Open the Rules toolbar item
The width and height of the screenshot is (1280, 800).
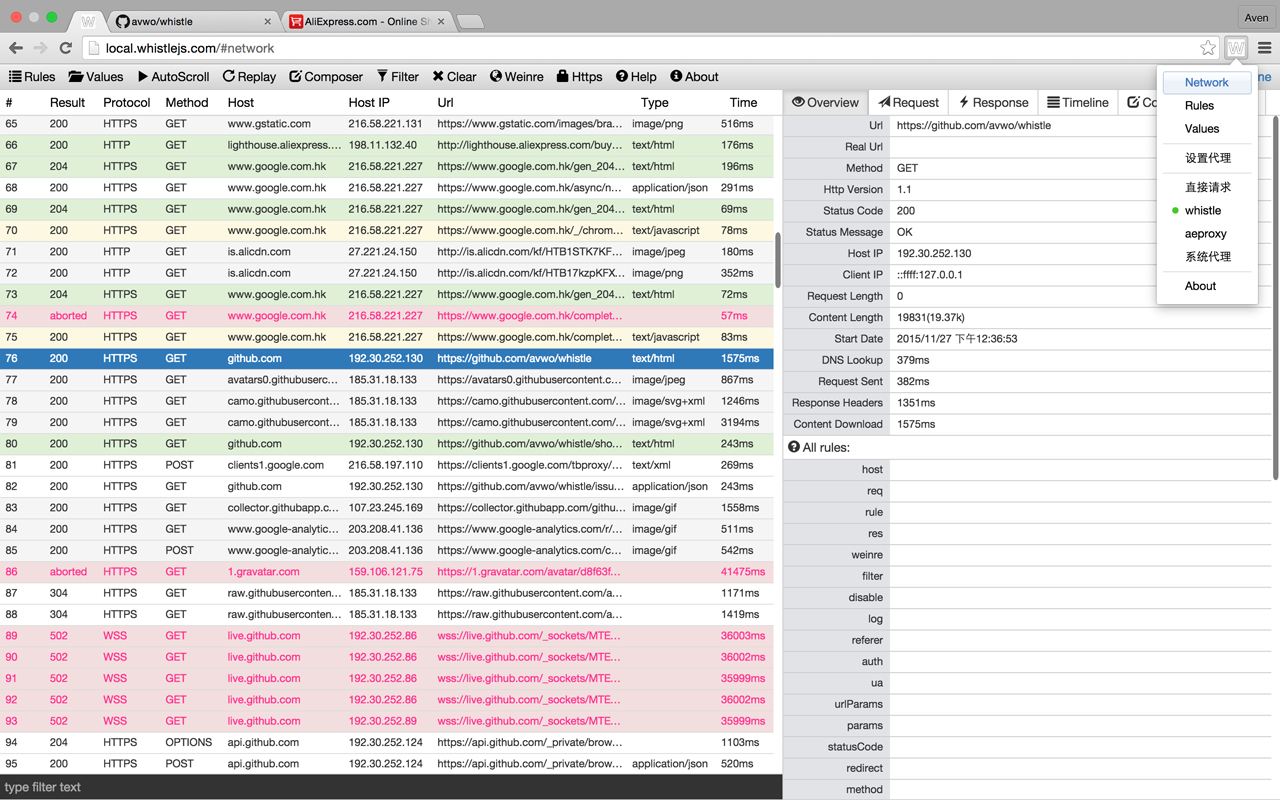(x=32, y=76)
